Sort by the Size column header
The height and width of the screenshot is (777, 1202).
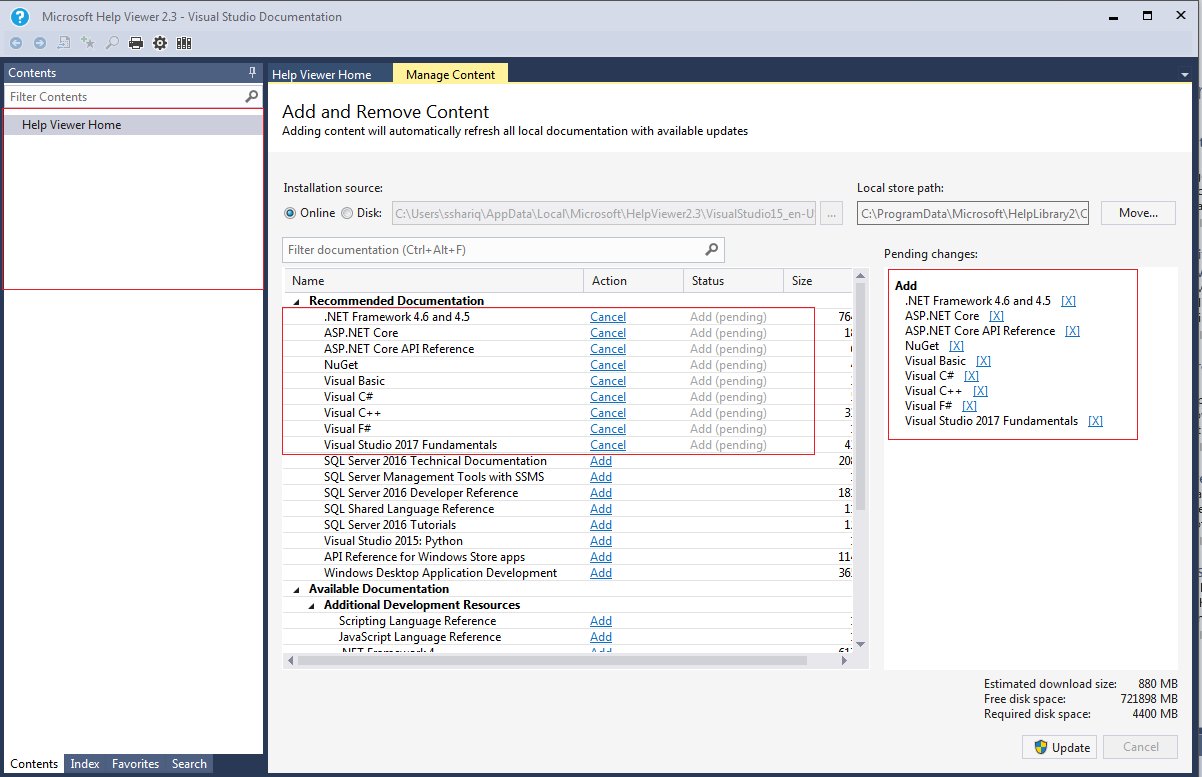(818, 281)
